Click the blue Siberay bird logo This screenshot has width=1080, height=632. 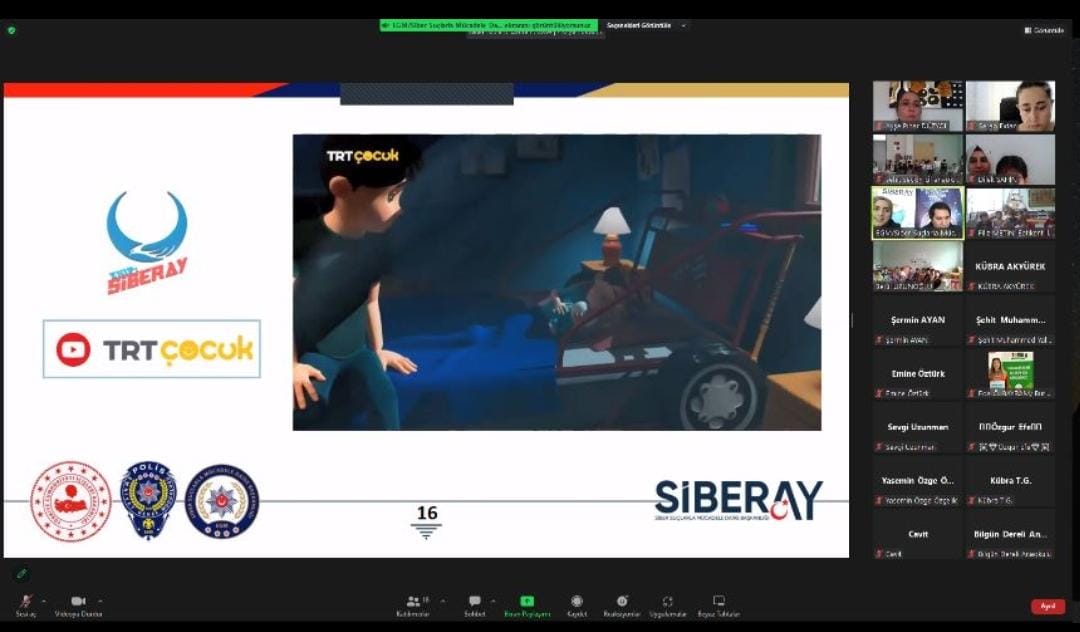(147, 242)
